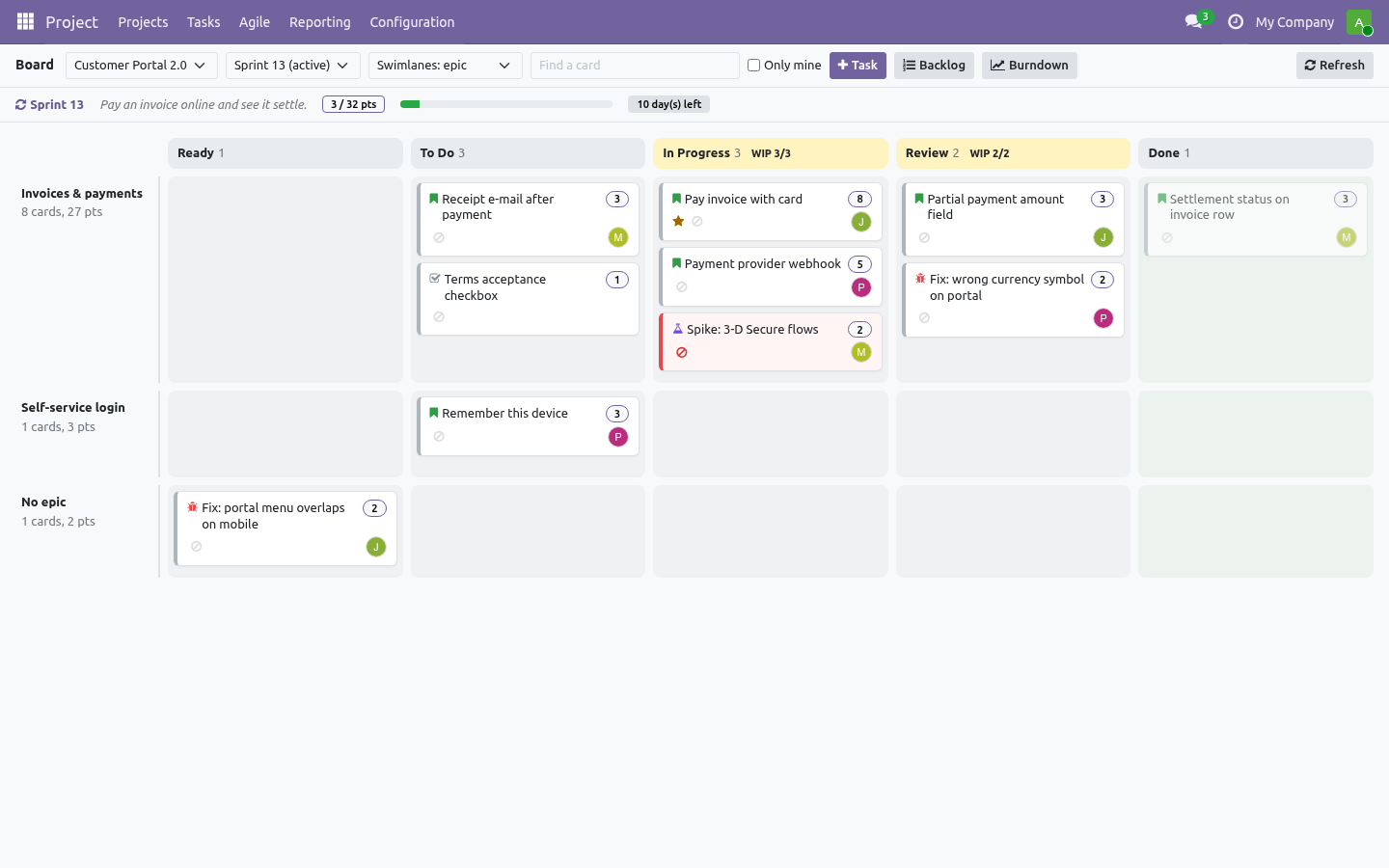The width and height of the screenshot is (1389, 868).
Task: Click the Sprint 13 sync icon
Action: click(20, 104)
